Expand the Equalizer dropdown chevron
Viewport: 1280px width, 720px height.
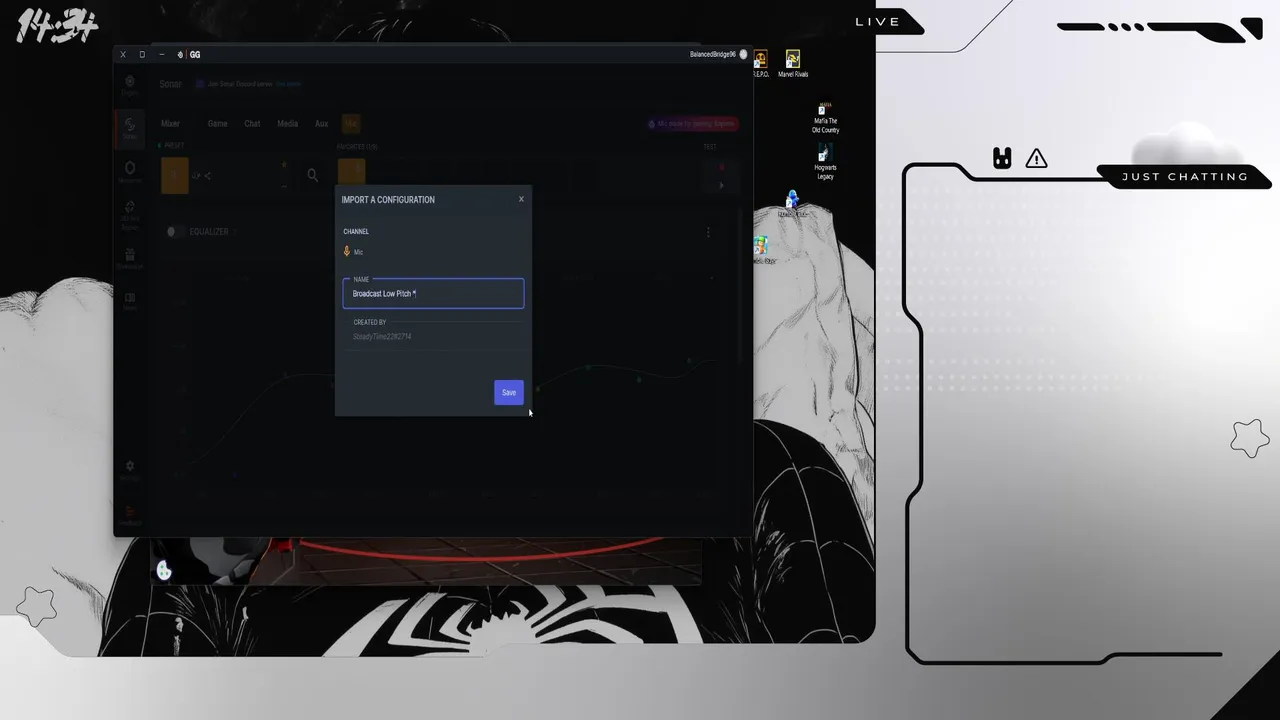(236, 232)
